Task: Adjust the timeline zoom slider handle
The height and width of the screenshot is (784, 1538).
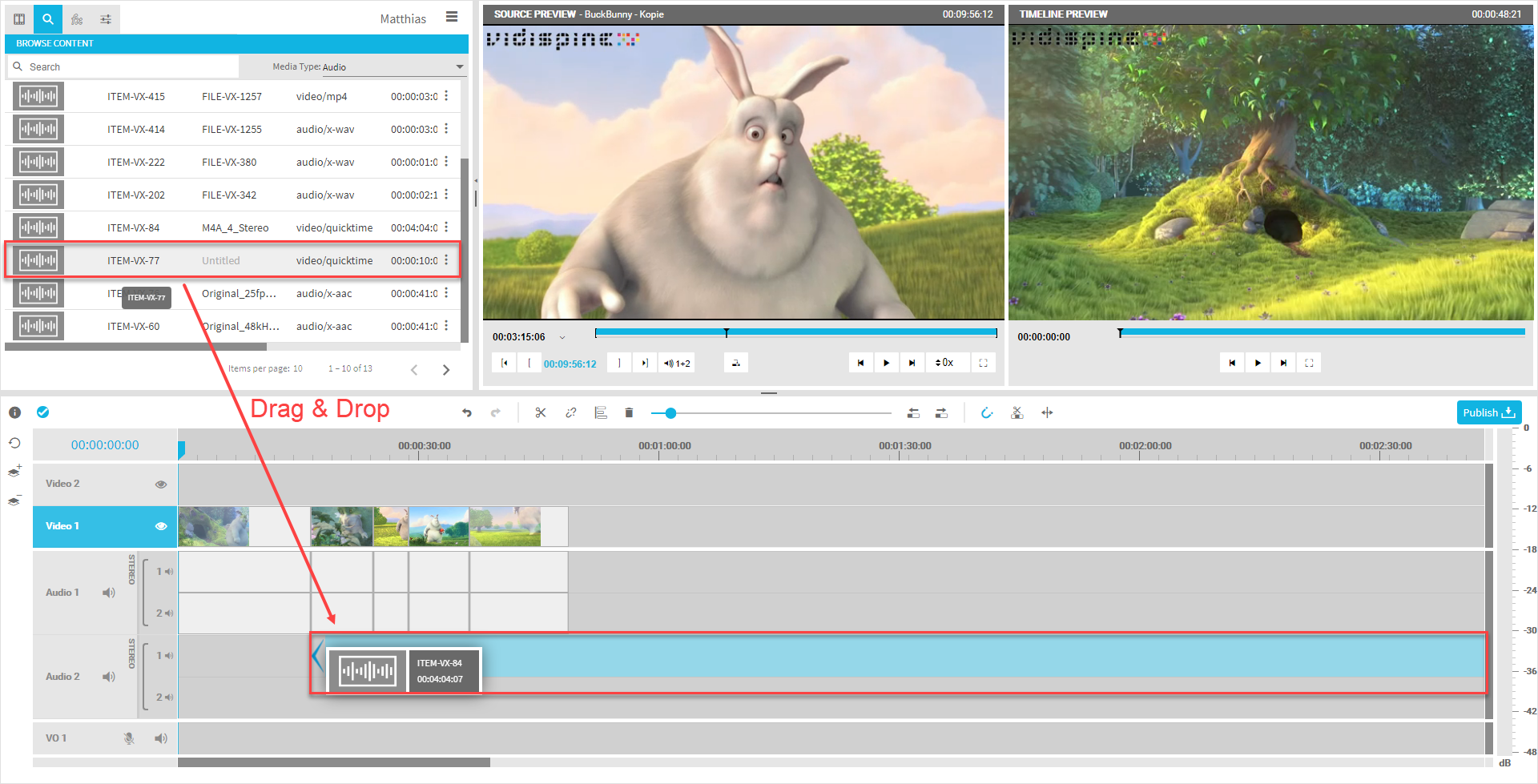Action: tap(670, 413)
